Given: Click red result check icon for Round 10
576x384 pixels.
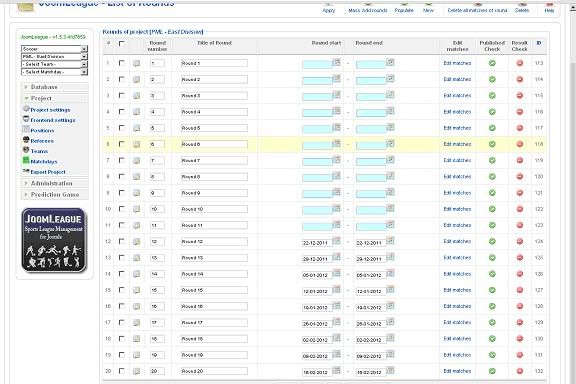Looking at the screenshot, I should click(520, 209).
